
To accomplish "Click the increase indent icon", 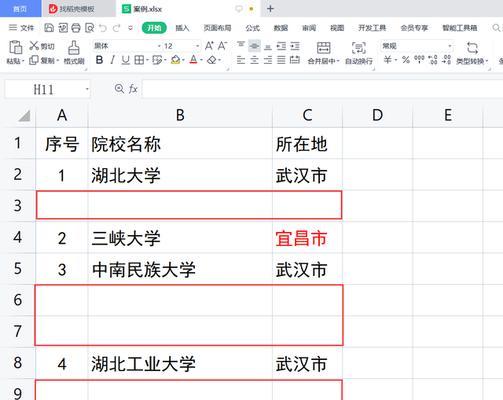I will 295,46.
